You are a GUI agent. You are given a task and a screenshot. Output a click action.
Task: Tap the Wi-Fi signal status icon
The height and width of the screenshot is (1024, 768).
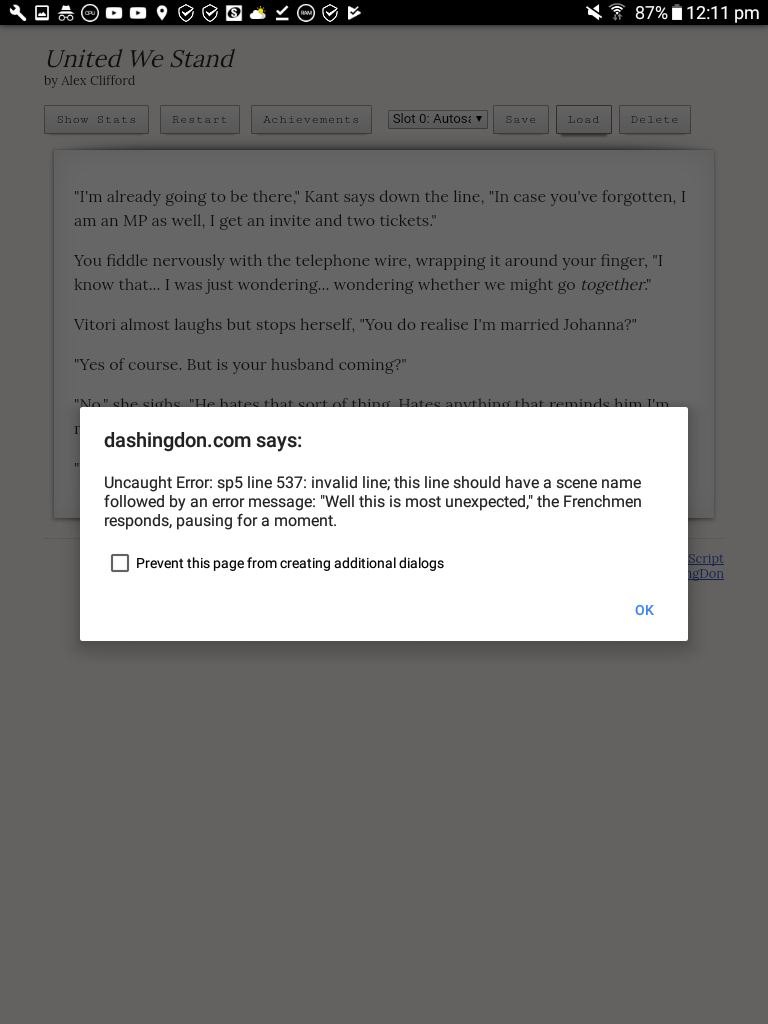coord(617,12)
